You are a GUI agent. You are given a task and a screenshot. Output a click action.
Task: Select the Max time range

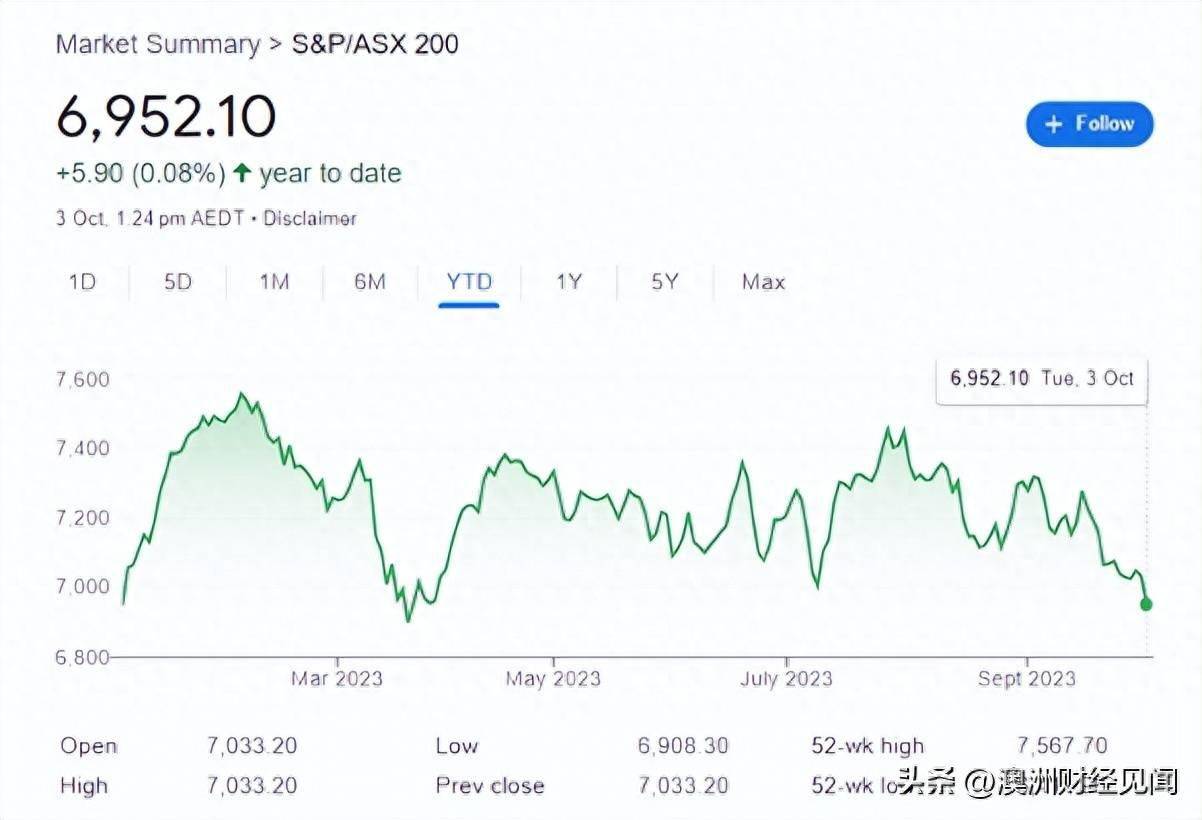point(763,282)
